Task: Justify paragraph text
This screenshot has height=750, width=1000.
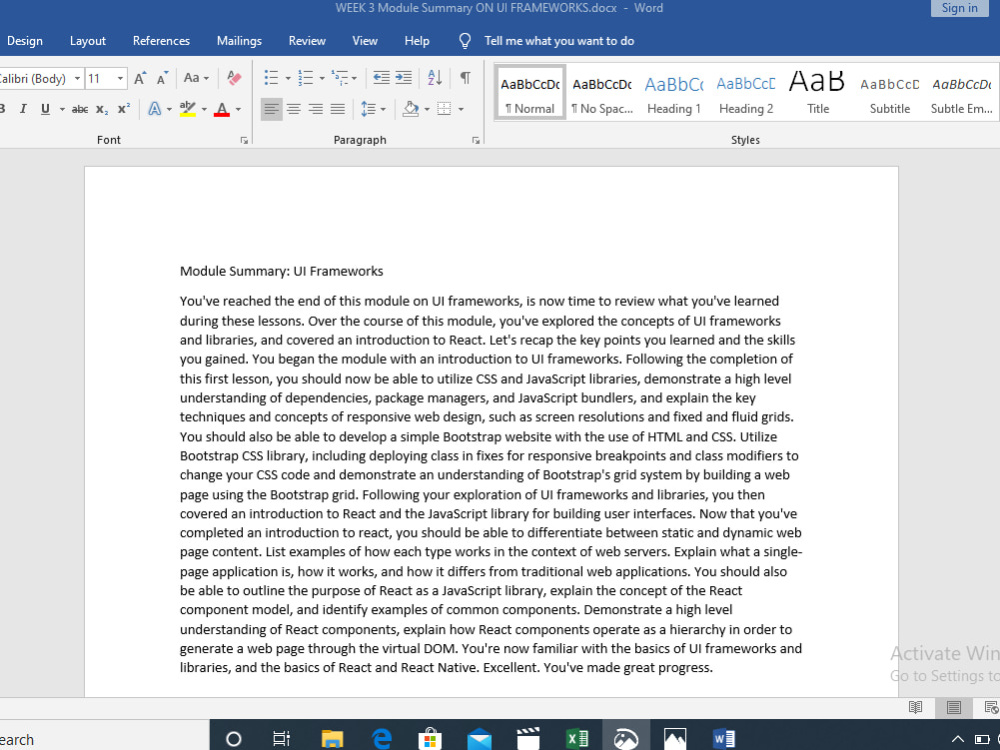Action: (338, 109)
